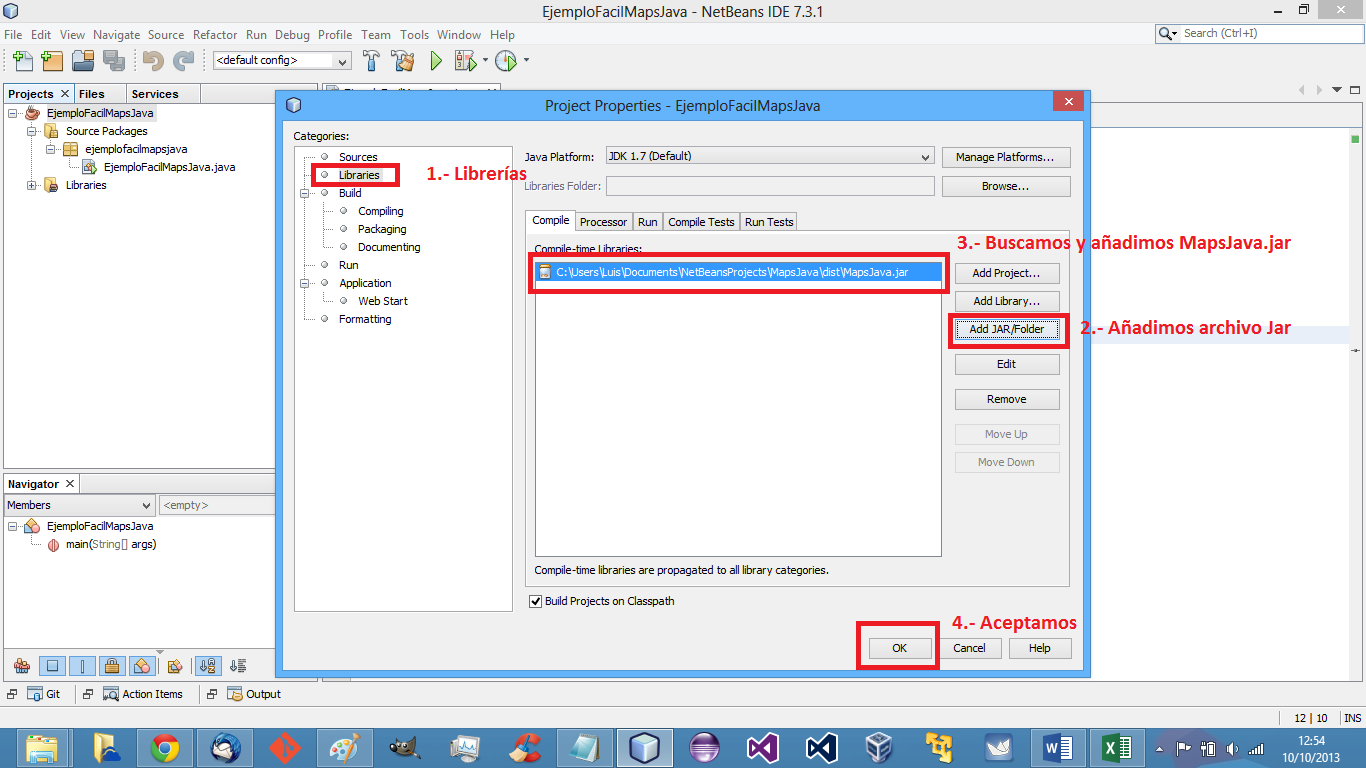
Task: Switch to the Processor tab
Action: [603, 222]
